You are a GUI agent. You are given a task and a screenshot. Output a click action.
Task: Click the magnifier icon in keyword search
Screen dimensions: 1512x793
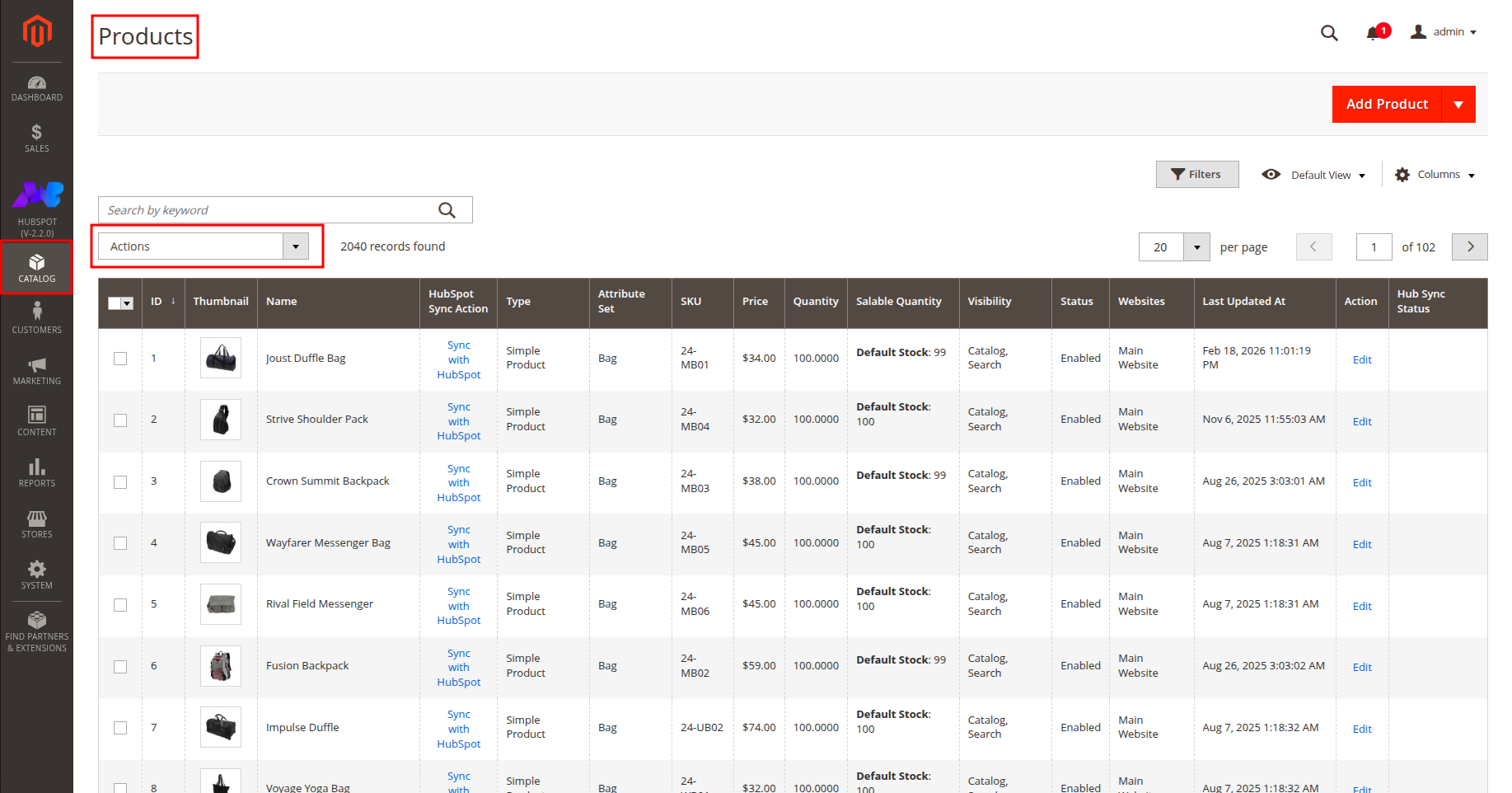click(x=447, y=210)
